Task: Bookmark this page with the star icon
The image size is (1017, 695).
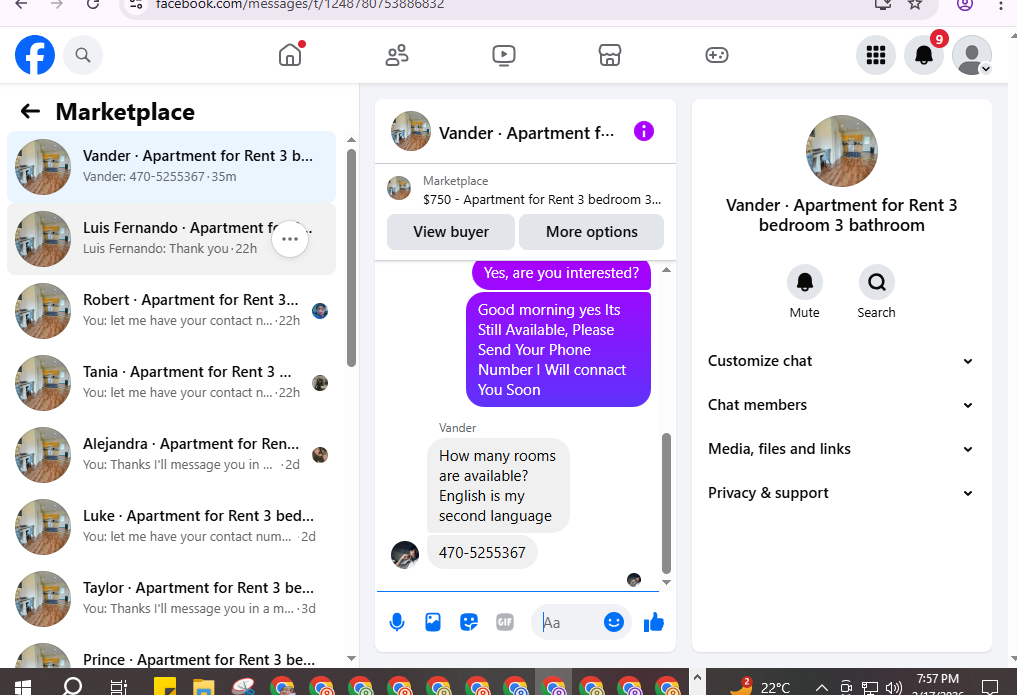Action: 915,5
